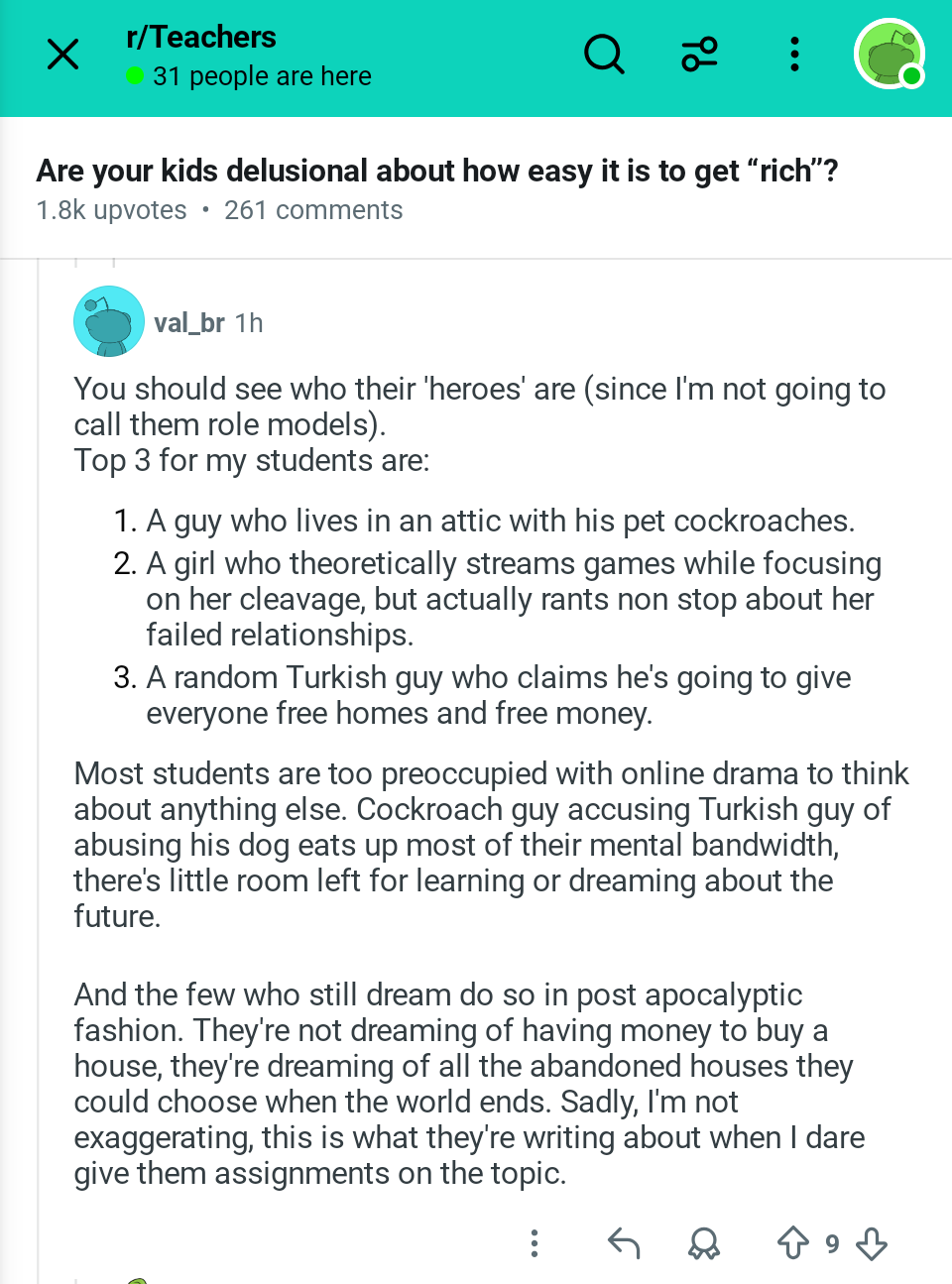Open the comment sort filter icon

[x=699, y=55]
